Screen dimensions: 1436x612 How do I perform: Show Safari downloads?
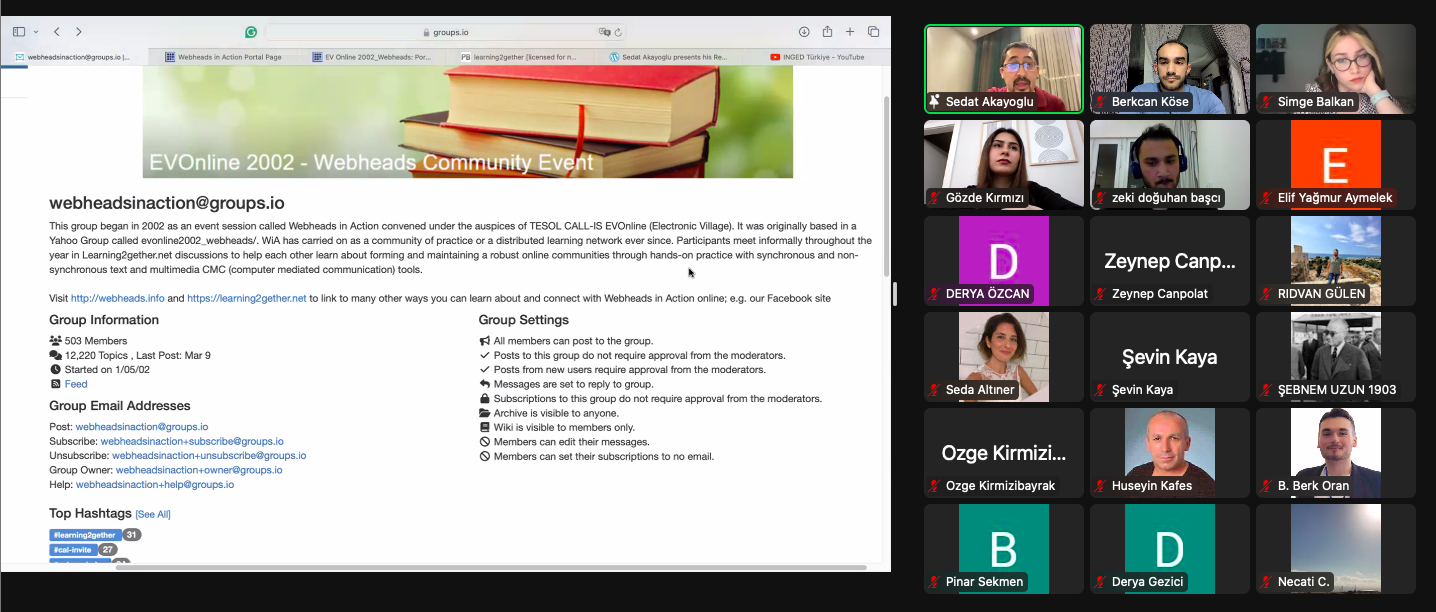[804, 32]
